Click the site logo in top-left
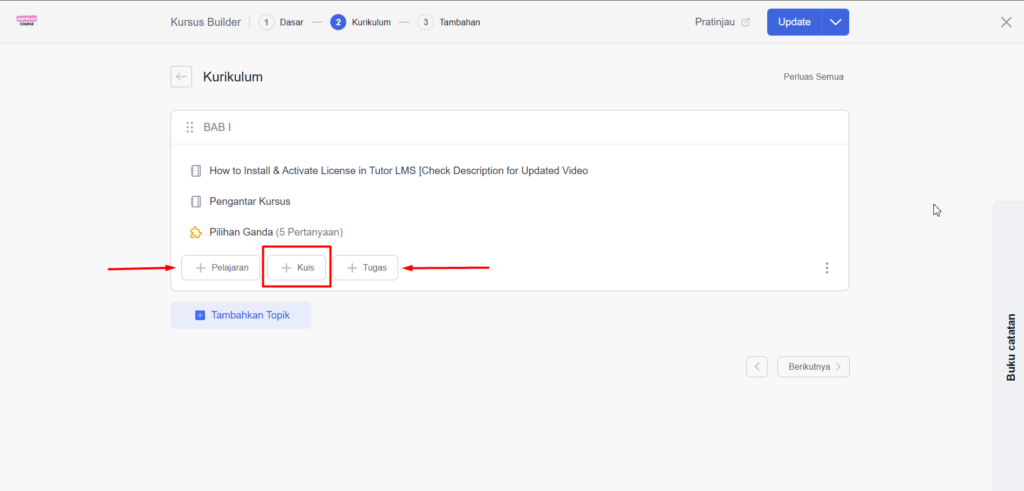 click(27, 21)
